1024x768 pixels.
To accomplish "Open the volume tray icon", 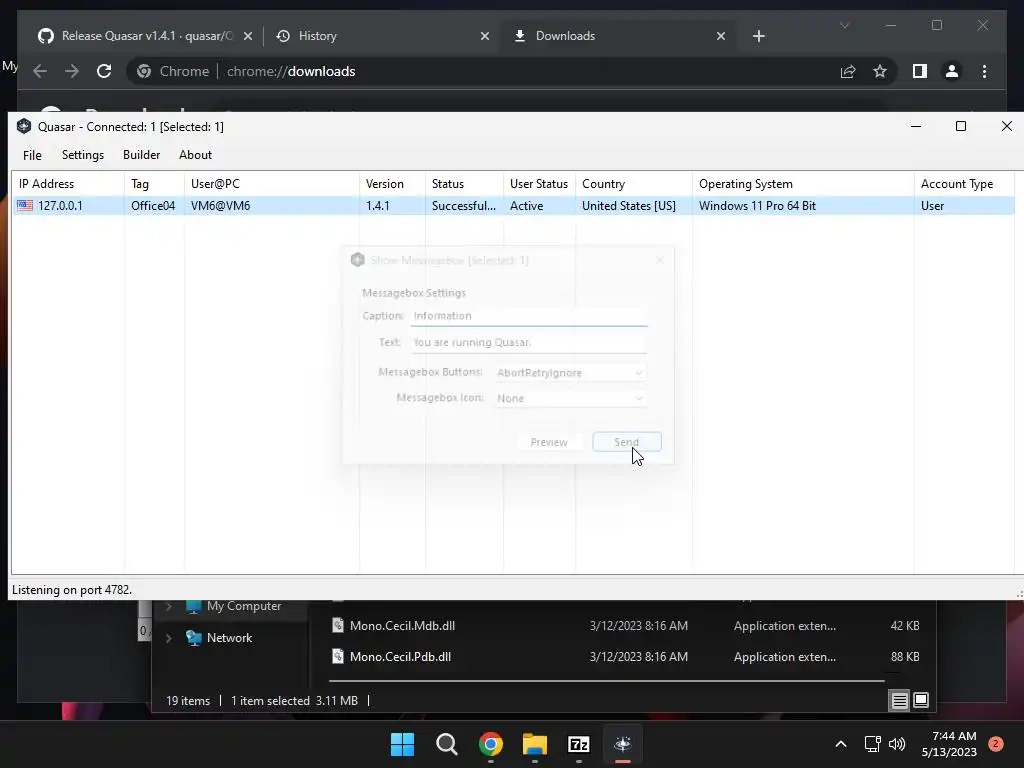I will (897, 744).
